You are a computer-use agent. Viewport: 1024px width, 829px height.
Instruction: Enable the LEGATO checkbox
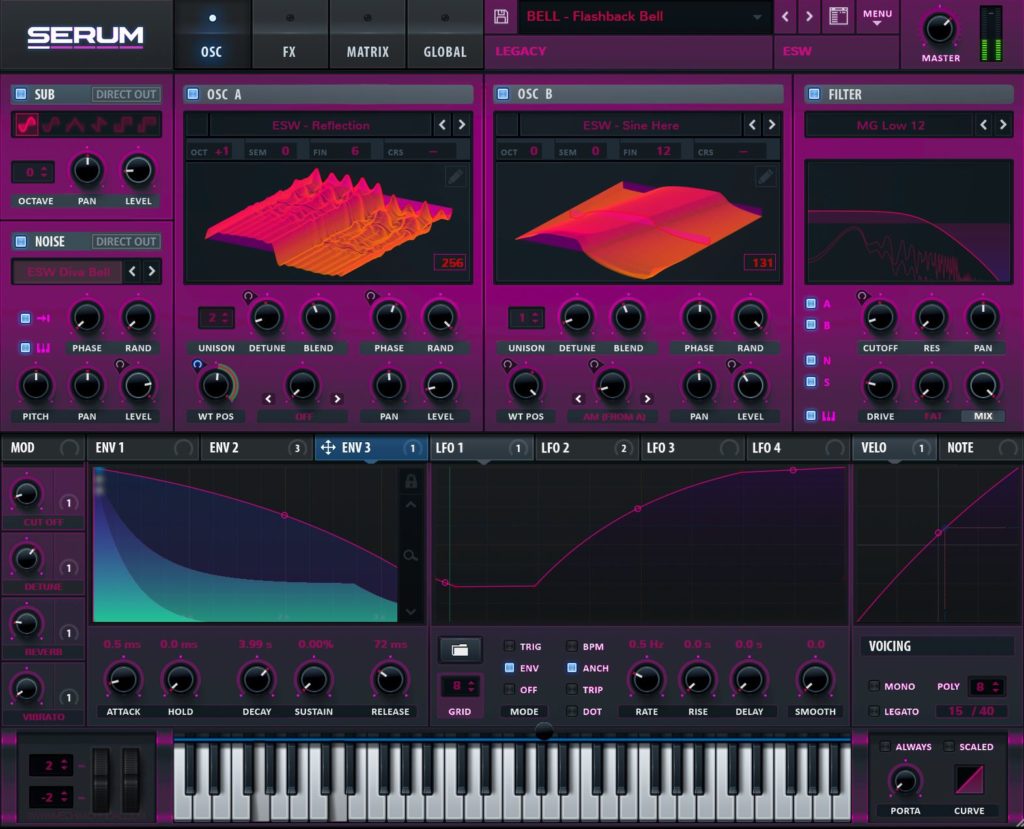[874, 711]
